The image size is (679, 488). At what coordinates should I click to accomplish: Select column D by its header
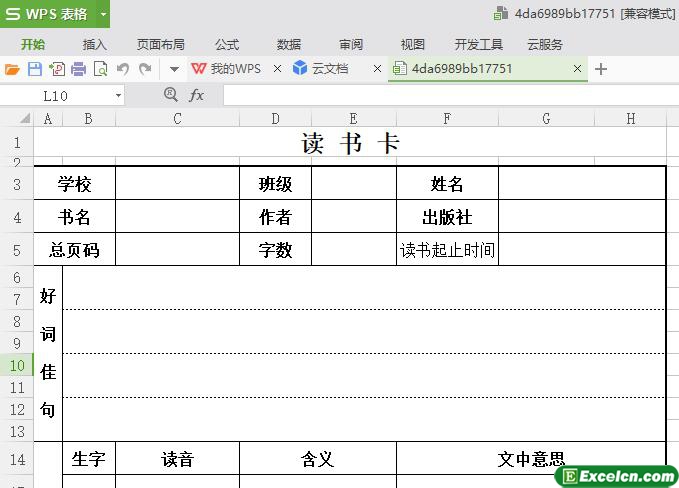[x=275, y=119]
